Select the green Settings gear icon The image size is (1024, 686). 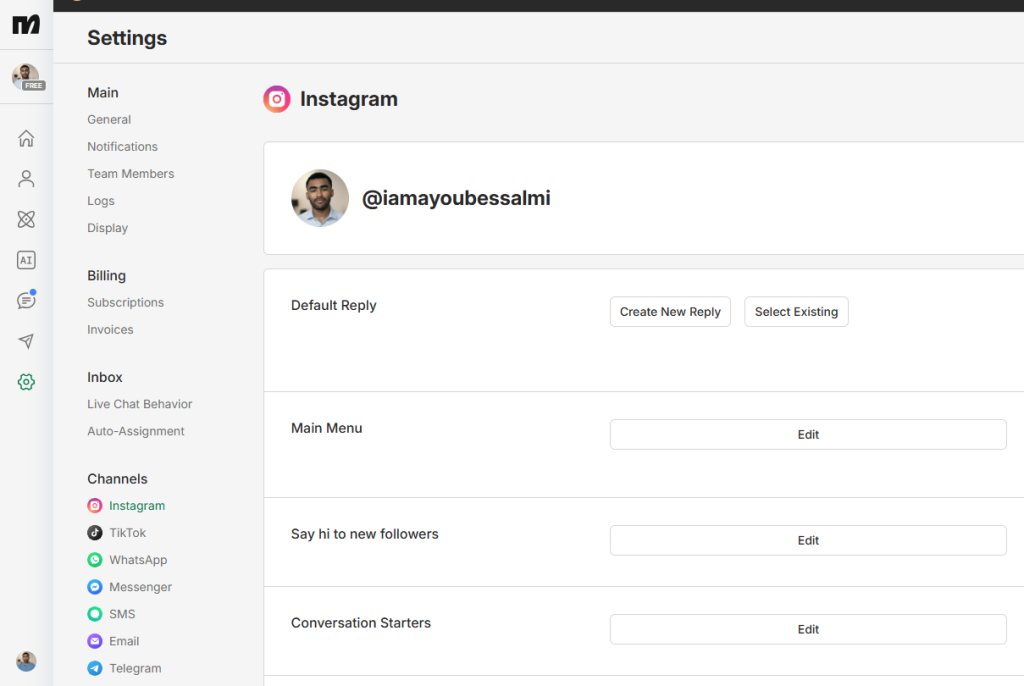point(26,381)
